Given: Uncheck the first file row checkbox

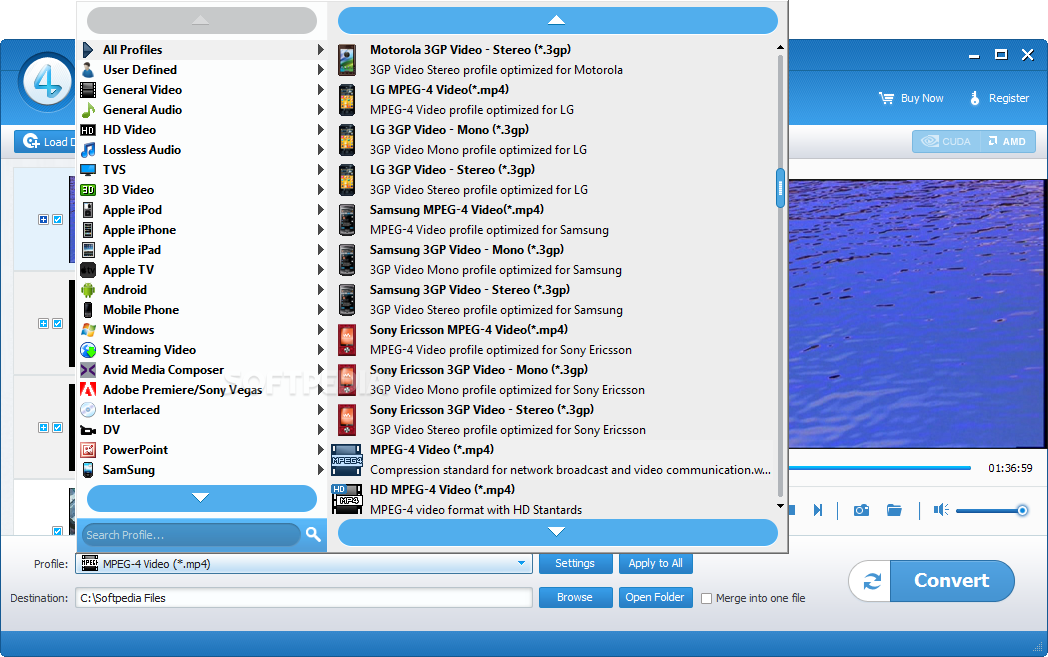Looking at the screenshot, I should click(x=57, y=219).
